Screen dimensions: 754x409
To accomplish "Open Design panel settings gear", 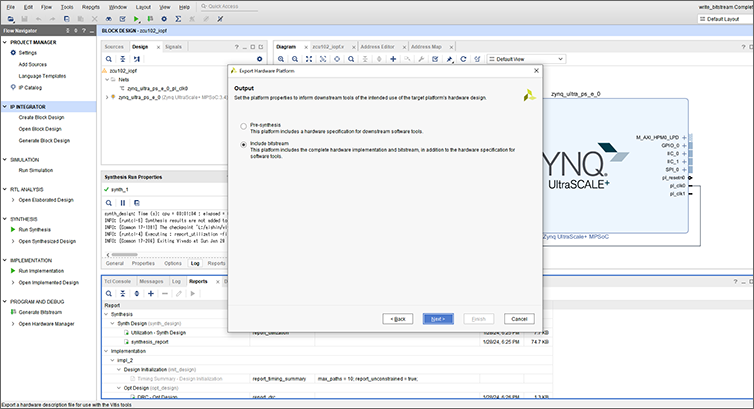I will click(259, 59).
